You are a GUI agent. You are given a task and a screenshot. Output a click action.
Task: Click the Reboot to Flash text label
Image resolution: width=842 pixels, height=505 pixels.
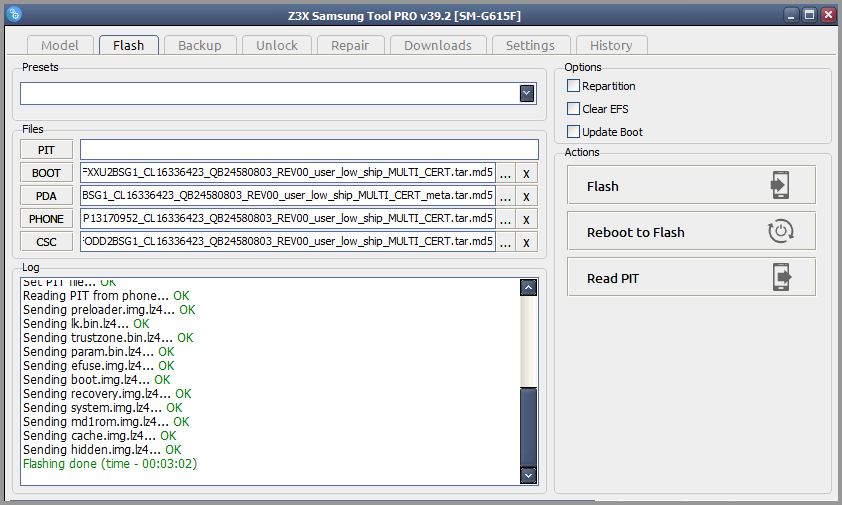(x=636, y=233)
